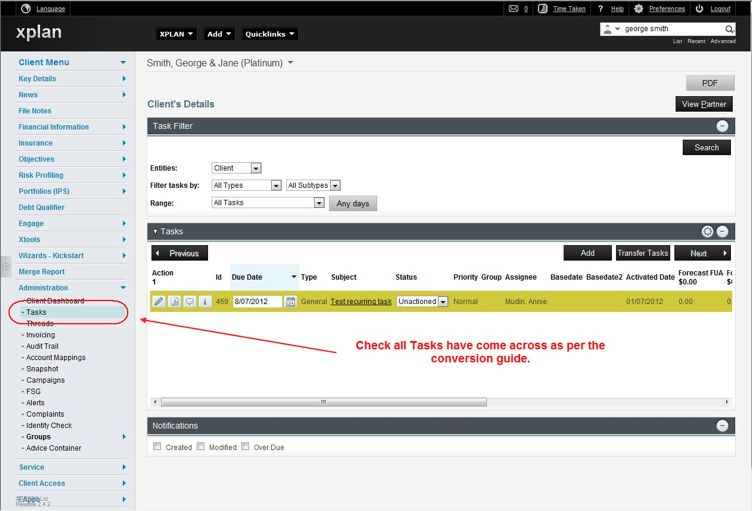752x511 pixels.
Task: Open Invoicing under Administration
Action: 40,335
